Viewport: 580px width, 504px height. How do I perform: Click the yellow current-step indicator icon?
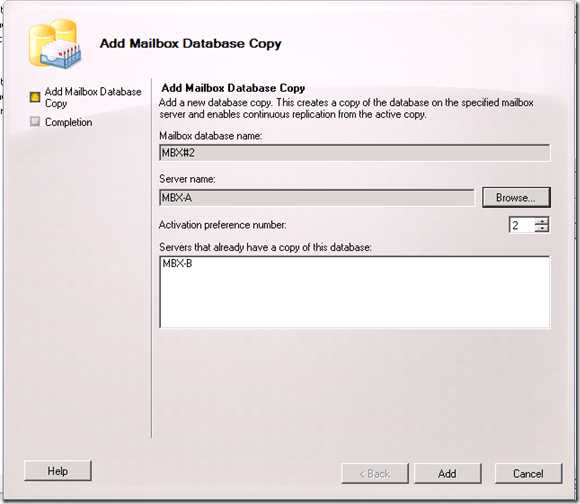coord(35,97)
